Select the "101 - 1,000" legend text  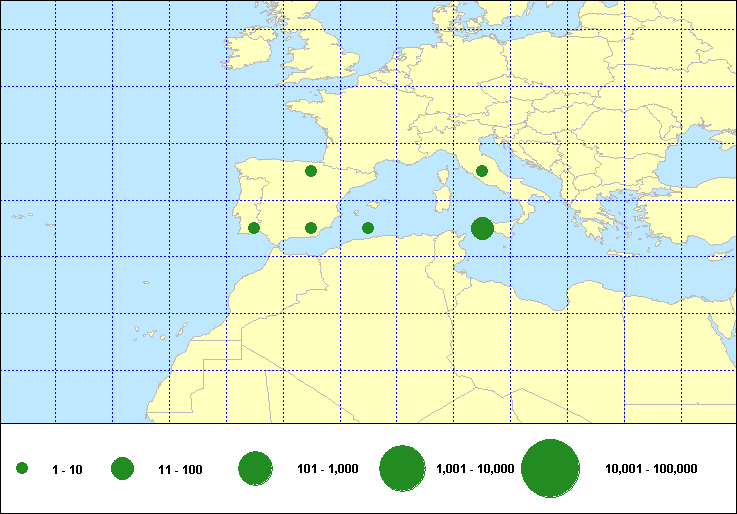tap(326, 469)
